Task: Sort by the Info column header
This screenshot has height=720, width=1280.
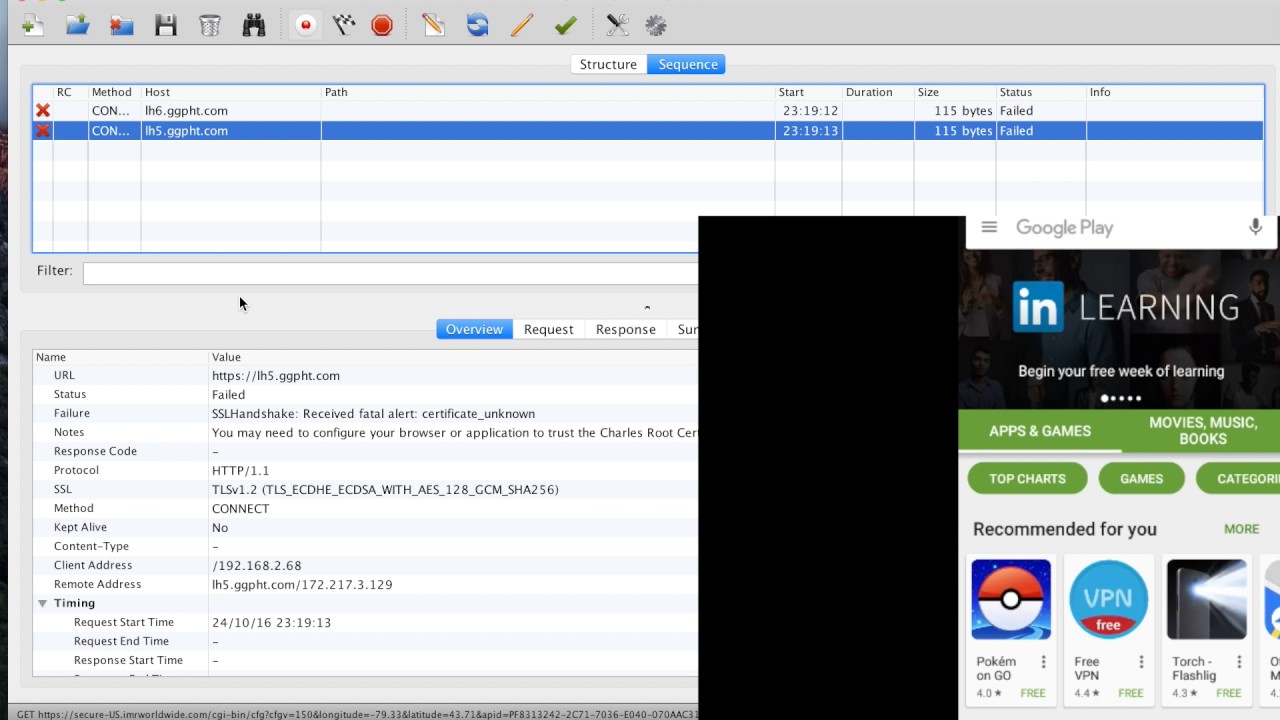Action: pyautogui.click(x=1174, y=92)
